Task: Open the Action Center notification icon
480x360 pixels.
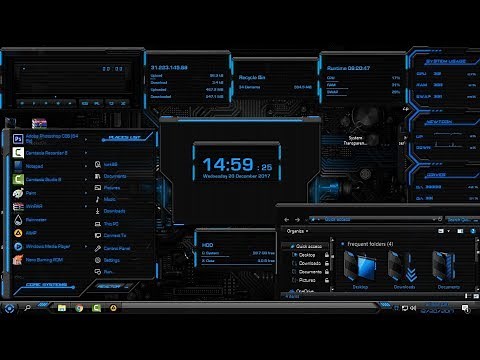Action: tap(465, 309)
